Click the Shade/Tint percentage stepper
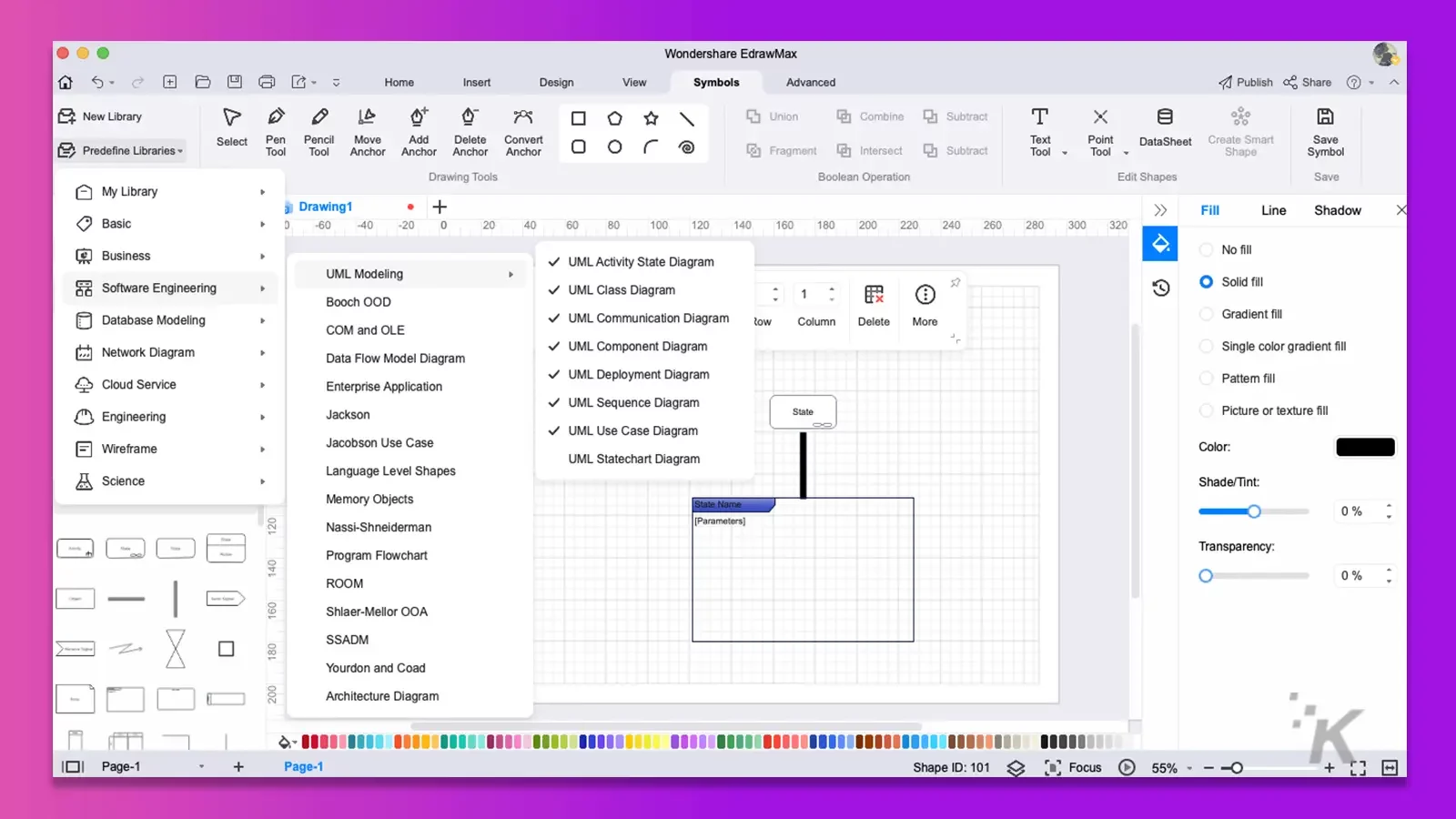 click(1389, 511)
